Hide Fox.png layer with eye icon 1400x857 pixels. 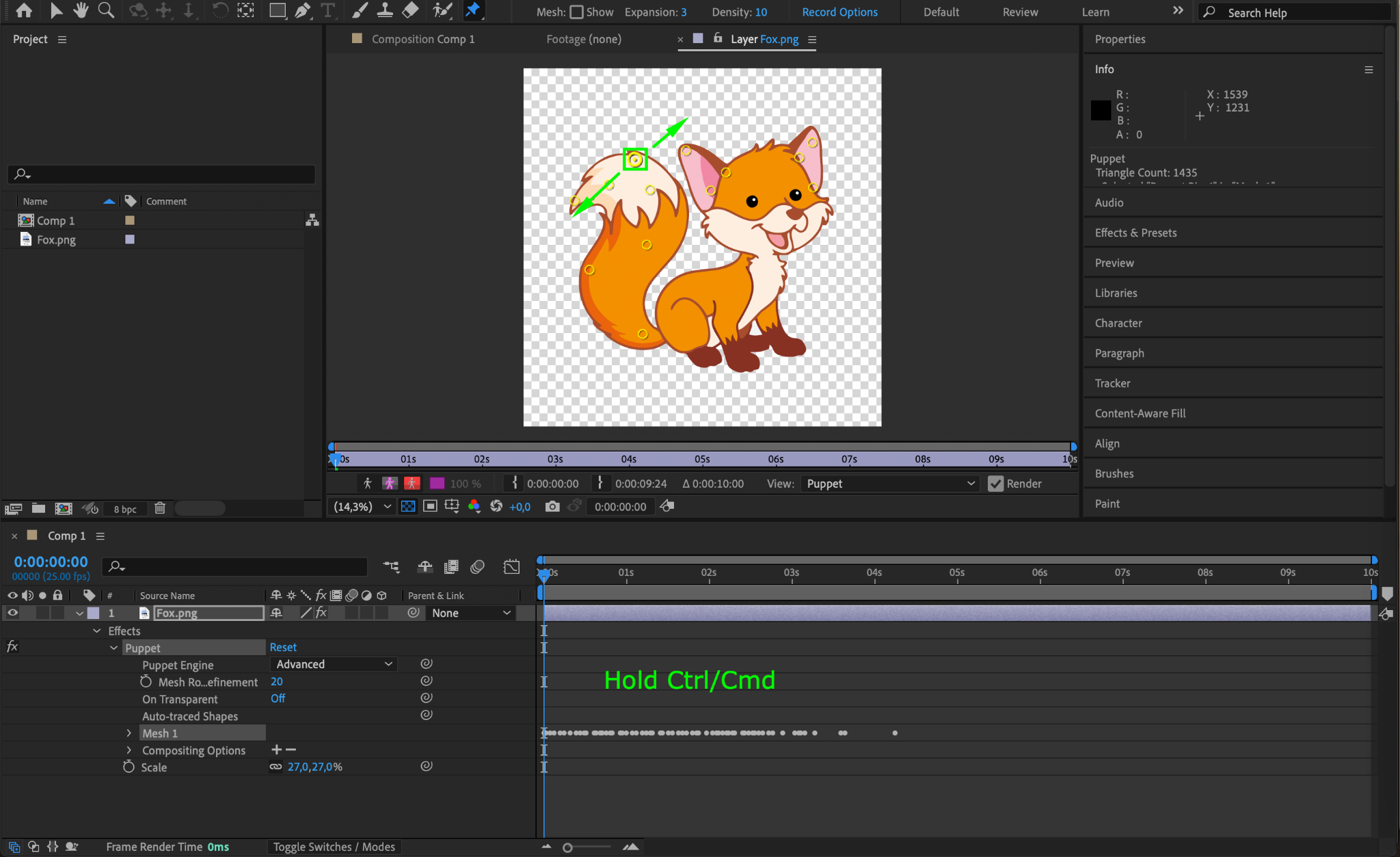tap(12, 613)
